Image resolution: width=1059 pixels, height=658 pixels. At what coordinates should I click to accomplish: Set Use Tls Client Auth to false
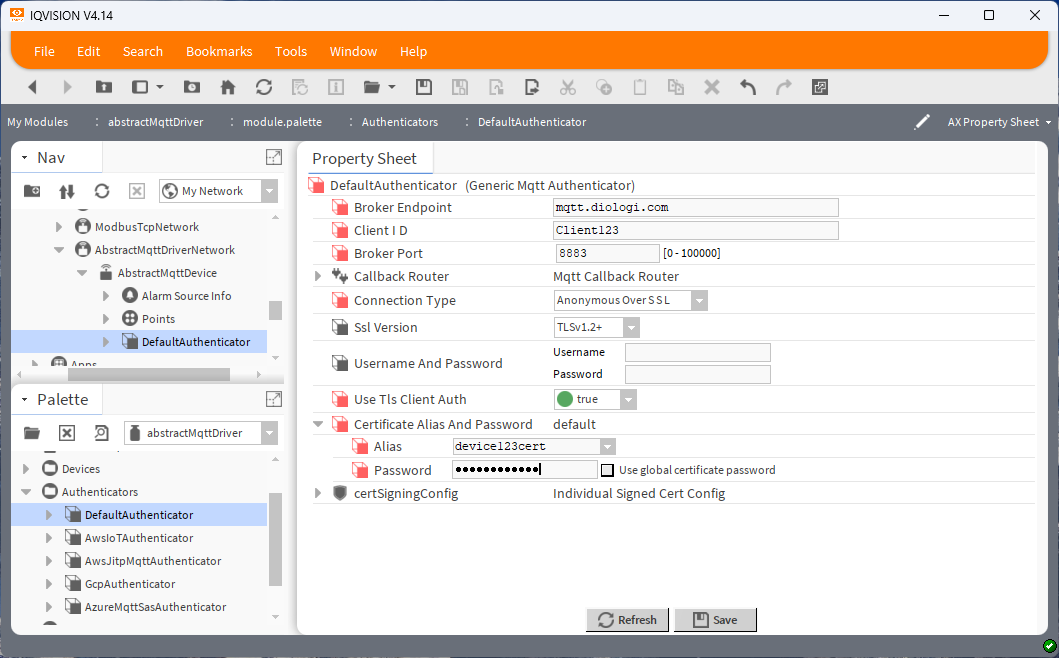(x=629, y=398)
